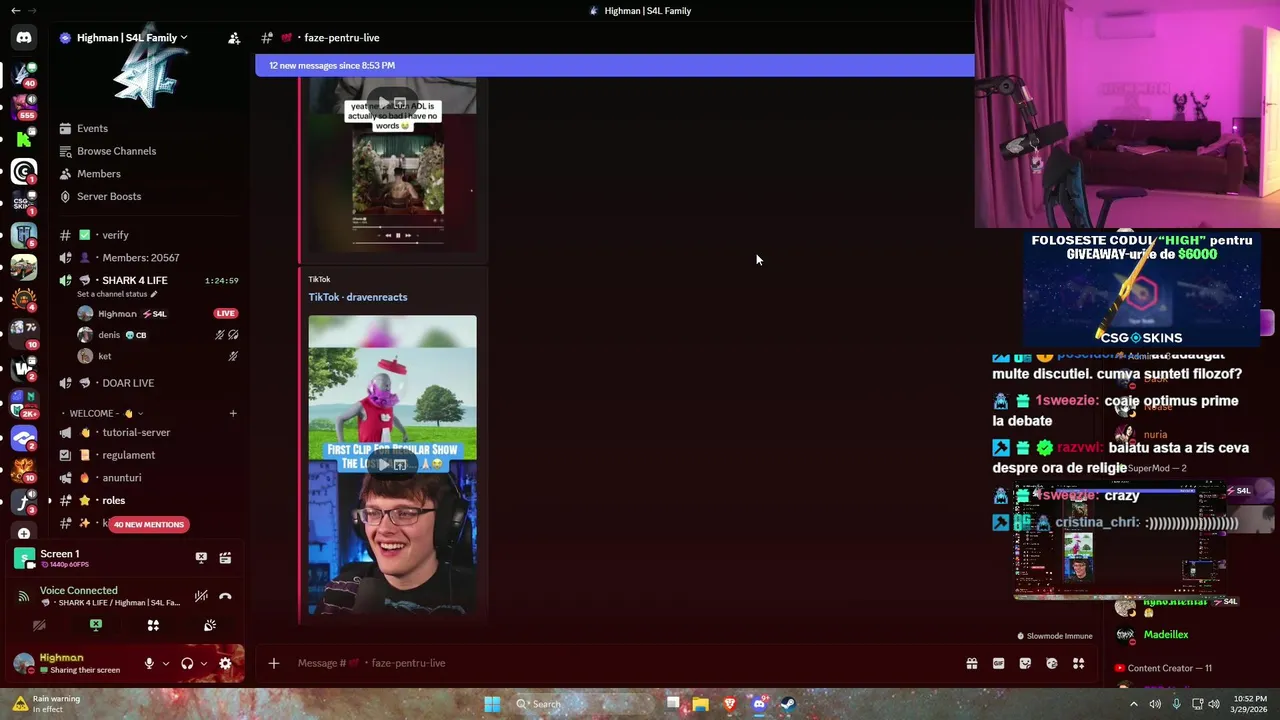This screenshot has width=1280, height=720.
Task: Open output device options chevron beside headphones
Action: click(203, 663)
